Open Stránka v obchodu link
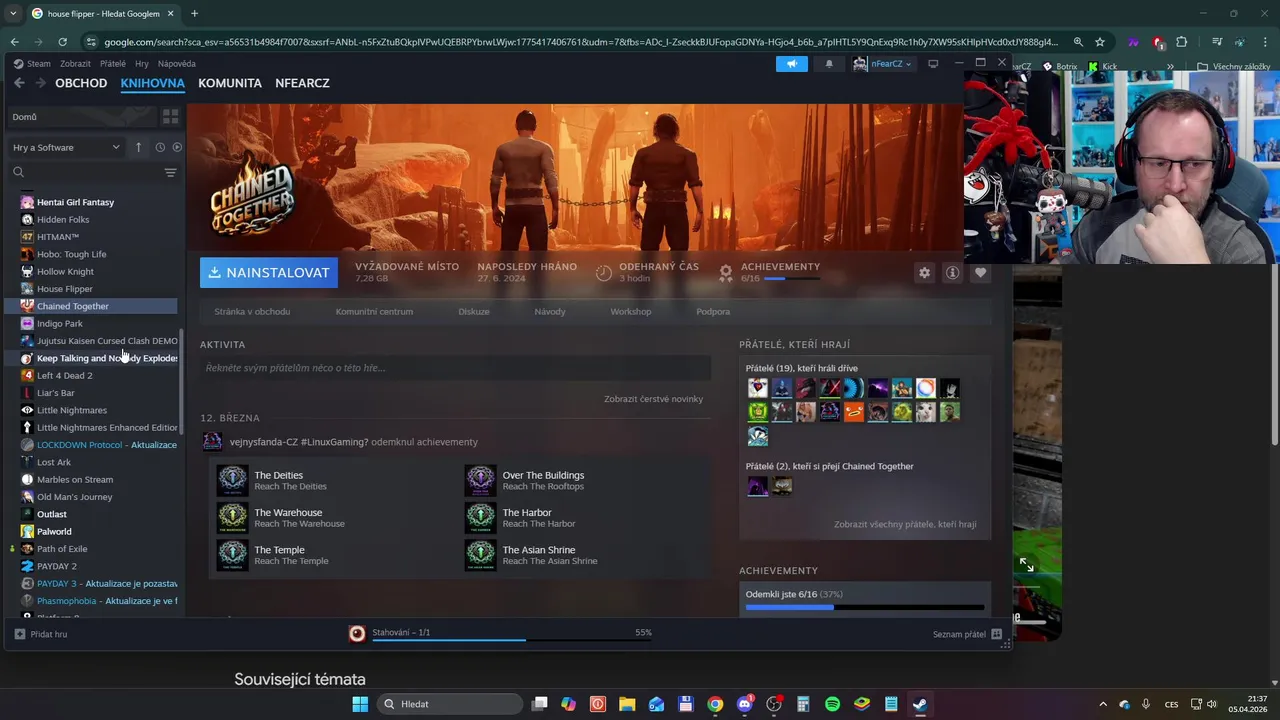 click(x=252, y=311)
